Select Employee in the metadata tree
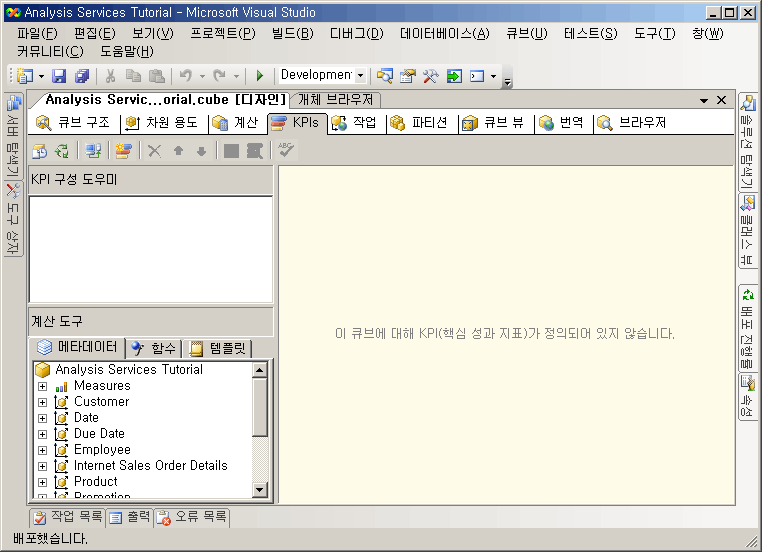762x552 pixels. [102, 450]
